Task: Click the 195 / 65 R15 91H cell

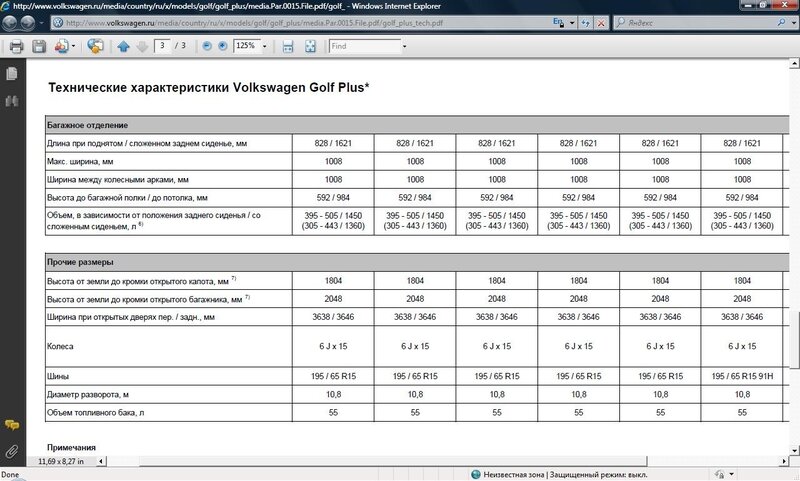Action: [x=742, y=376]
